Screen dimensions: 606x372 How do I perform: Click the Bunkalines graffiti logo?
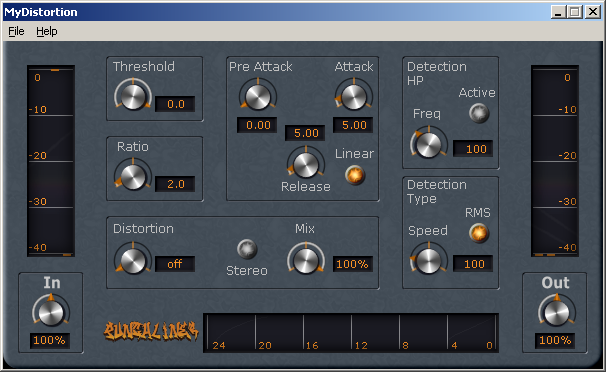[151, 331]
